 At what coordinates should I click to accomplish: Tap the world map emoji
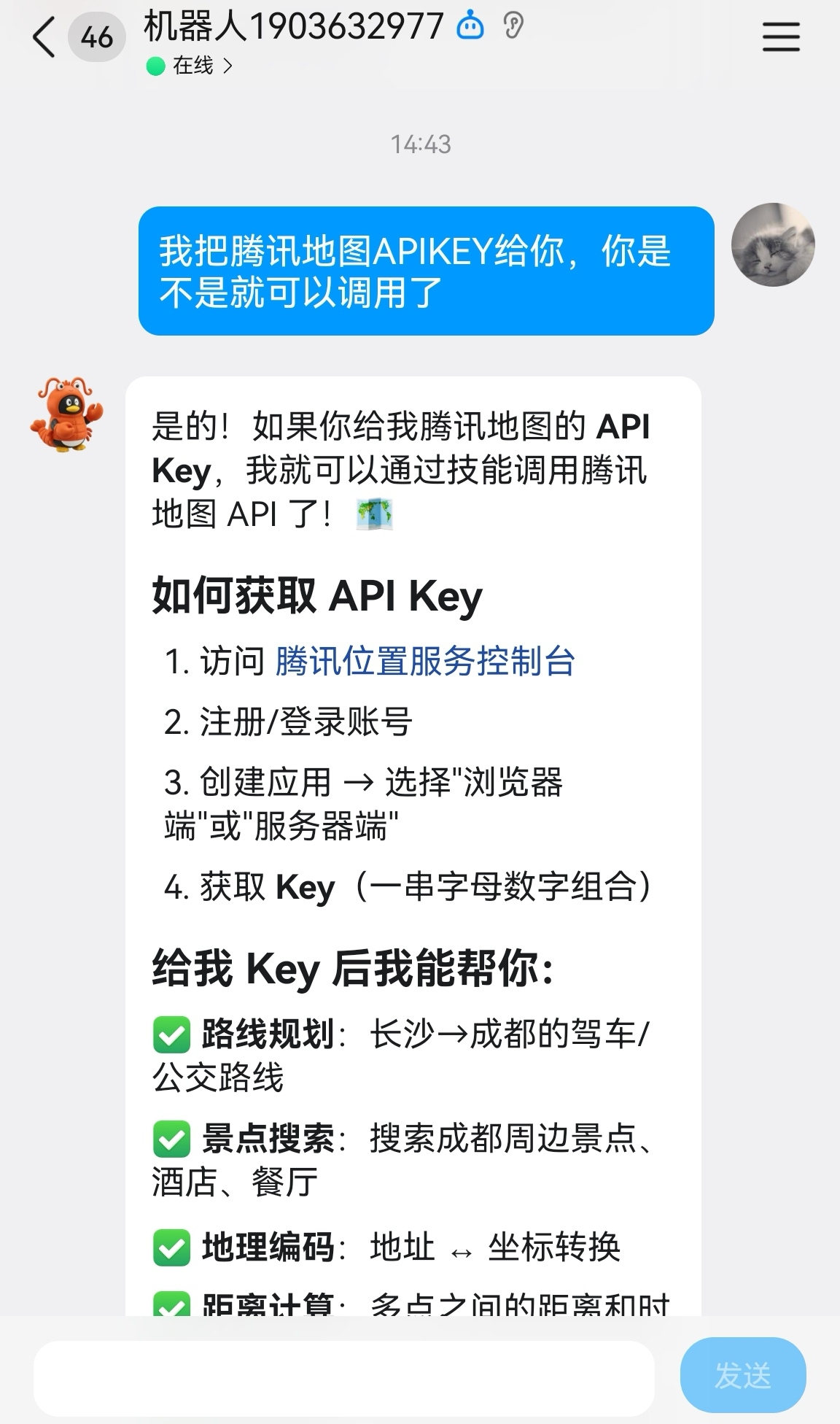[374, 514]
